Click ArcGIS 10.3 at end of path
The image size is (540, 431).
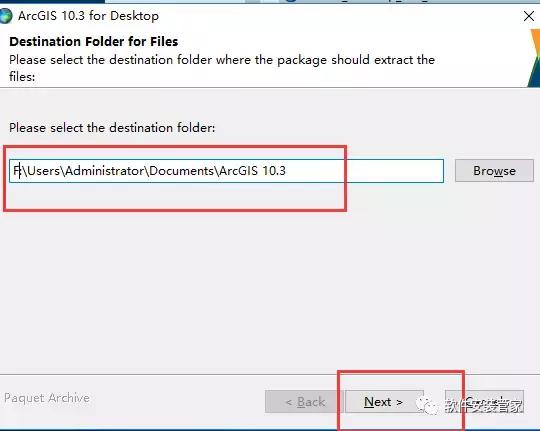pos(252,171)
